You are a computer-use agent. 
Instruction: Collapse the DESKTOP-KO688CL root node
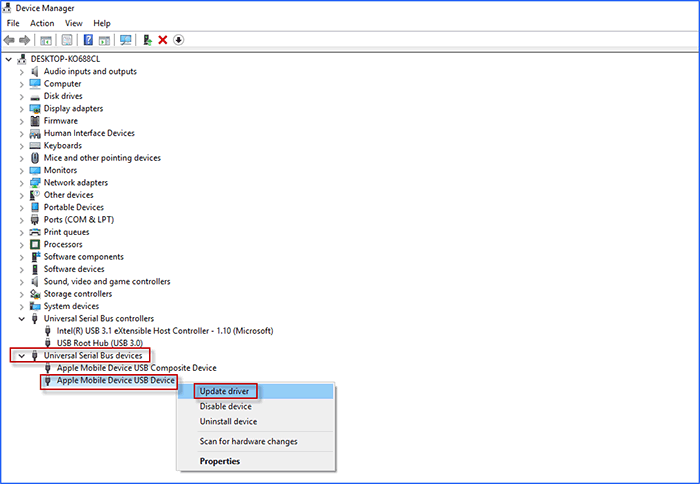pos(10,59)
